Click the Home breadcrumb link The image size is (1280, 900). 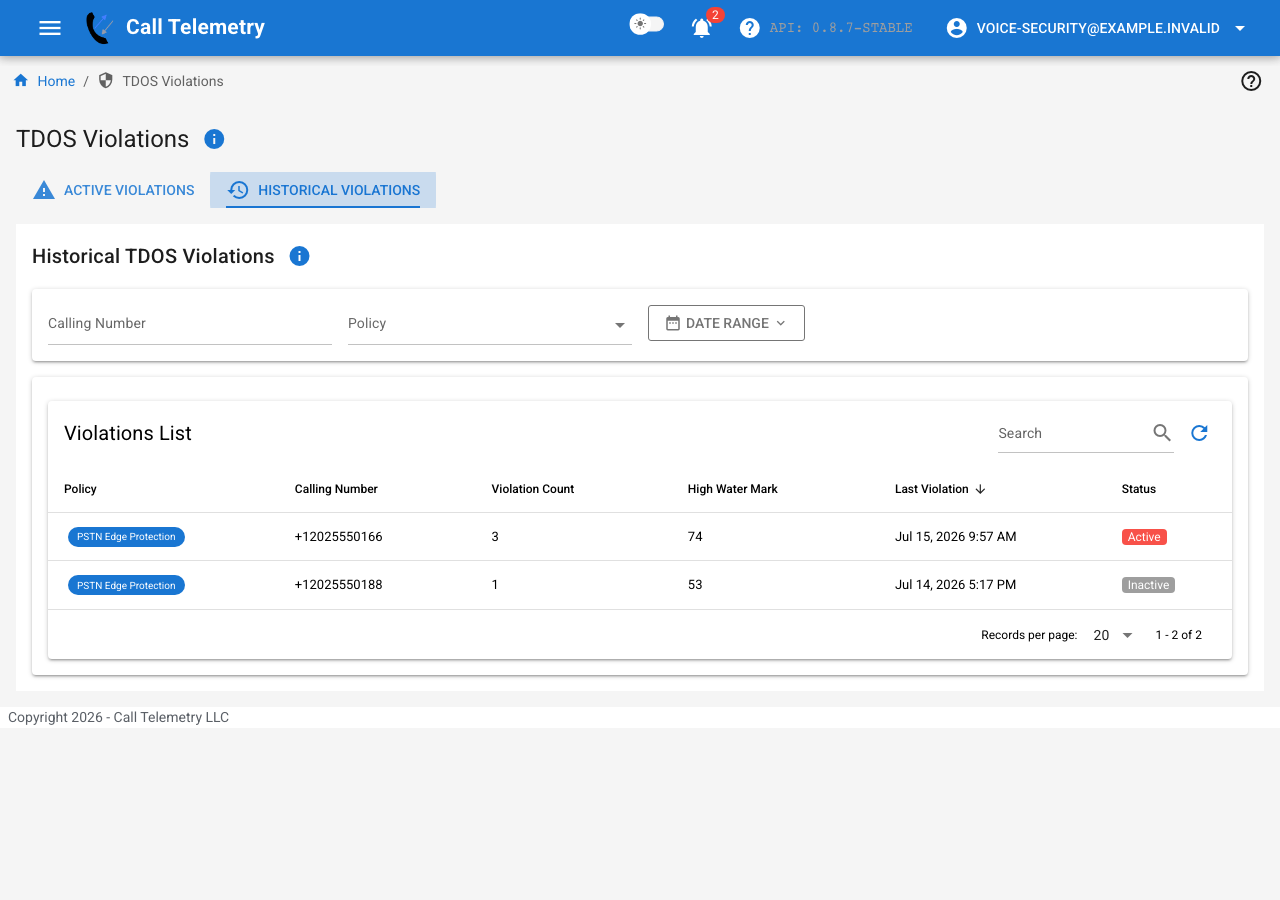point(56,81)
